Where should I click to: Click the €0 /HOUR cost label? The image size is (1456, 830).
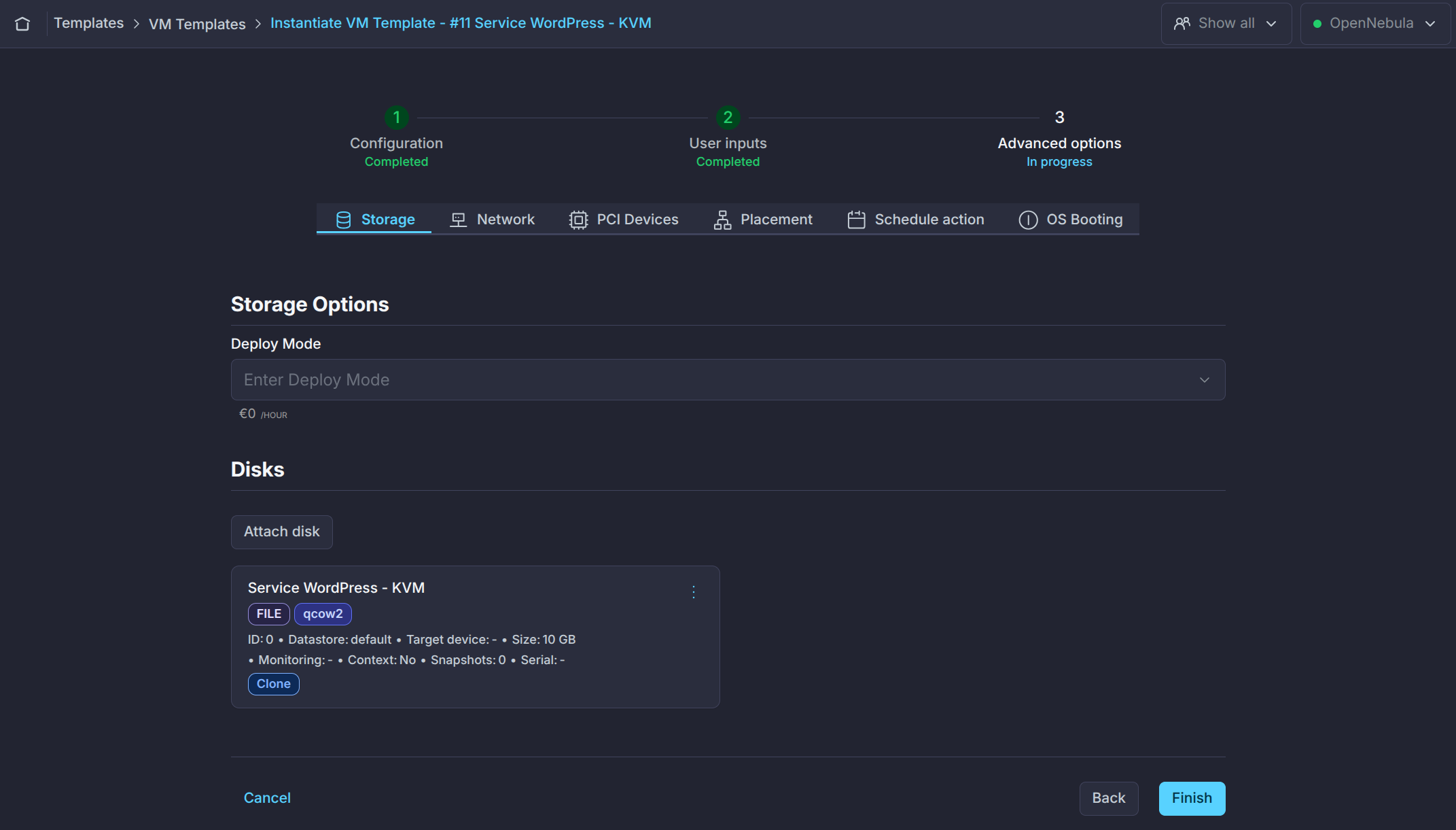[x=263, y=414]
